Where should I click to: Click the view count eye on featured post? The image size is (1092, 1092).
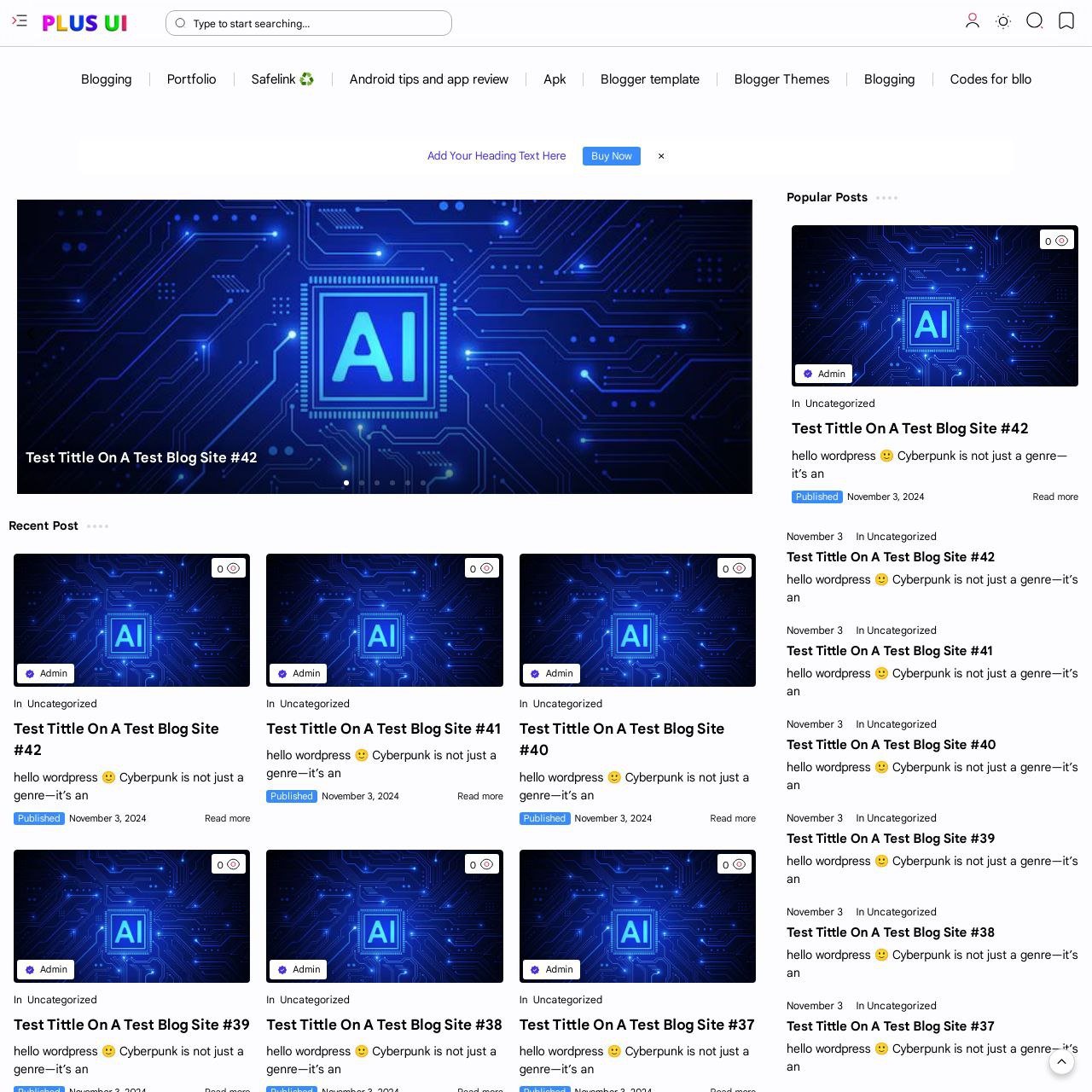[1060, 241]
